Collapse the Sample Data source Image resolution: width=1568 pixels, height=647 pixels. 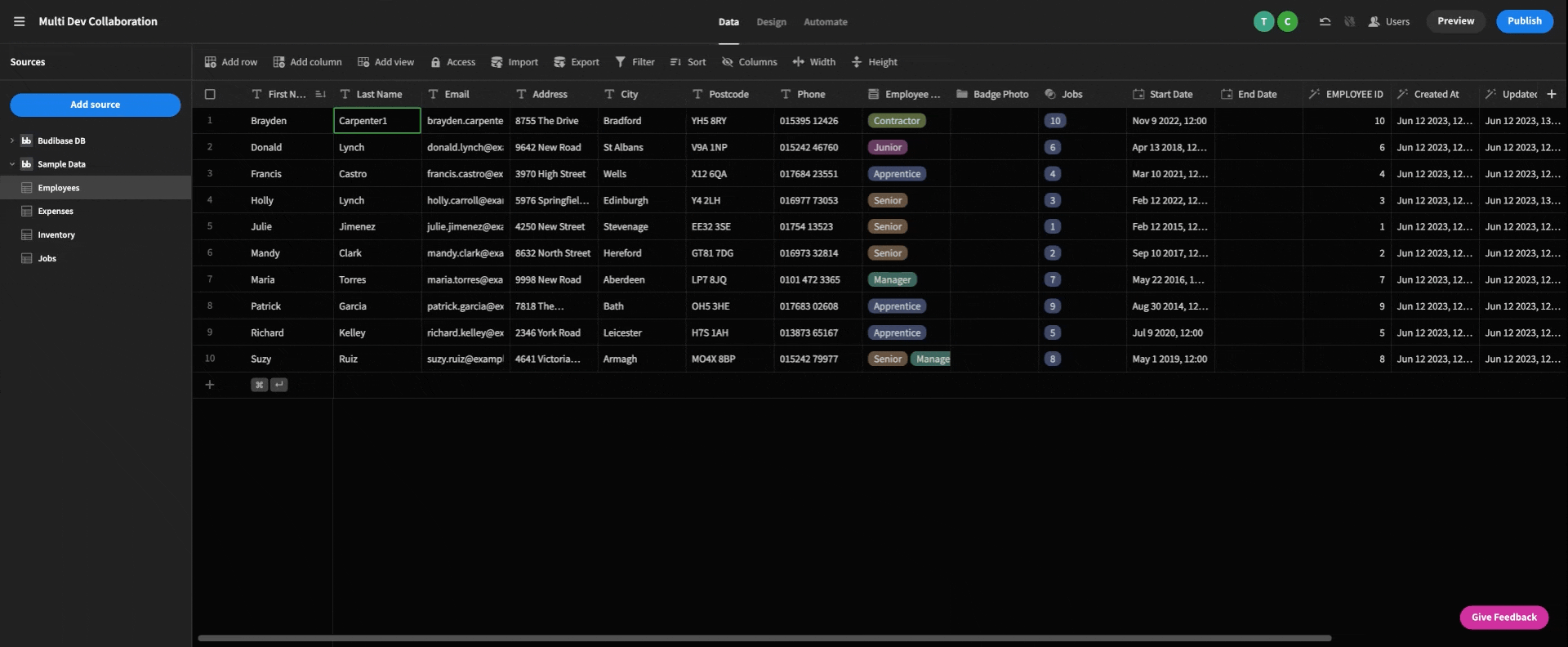tap(12, 164)
